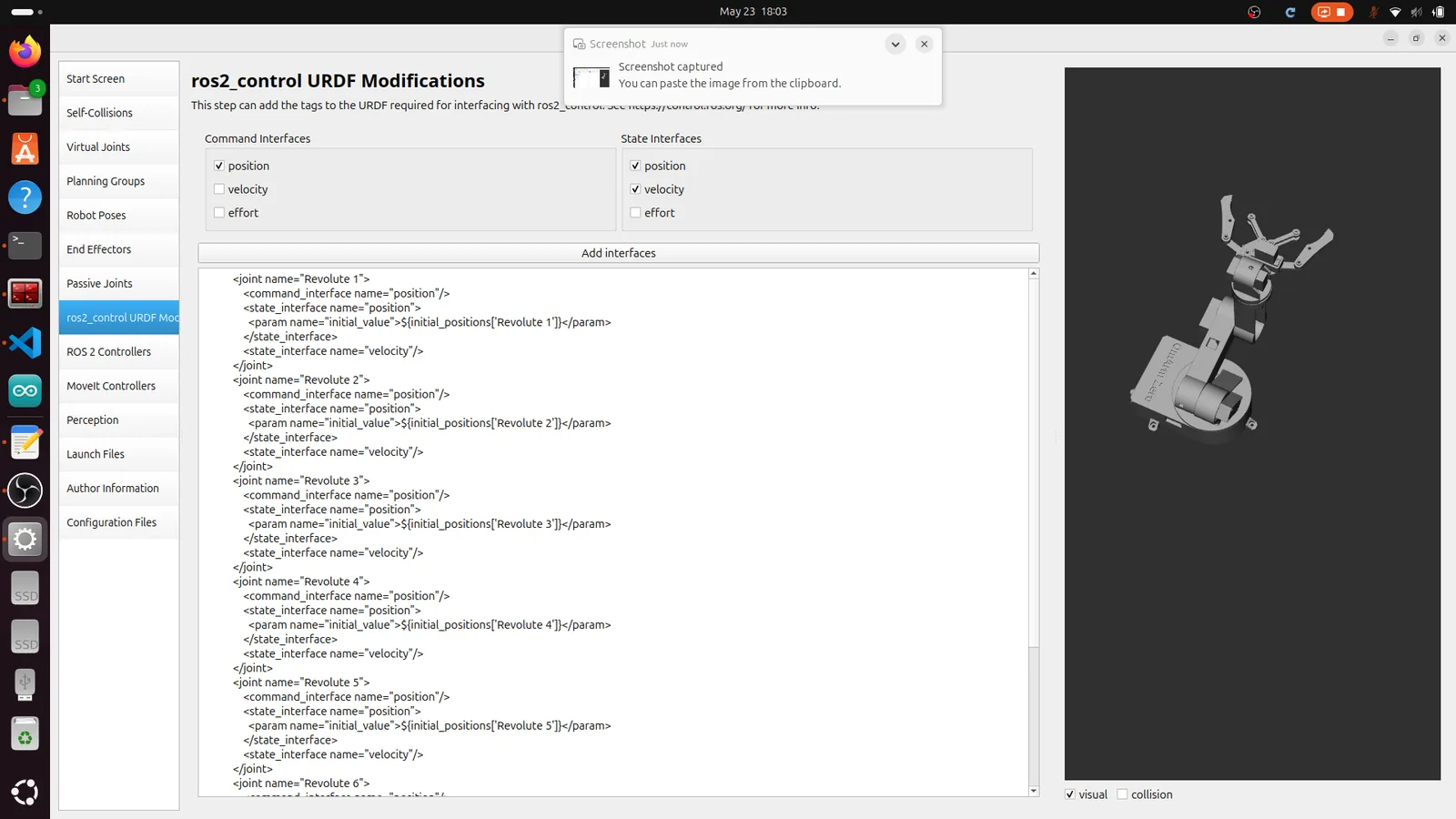Click the screen sharing indicator icon
Image resolution: width=1456 pixels, height=819 pixels.
(x=1324, y=12)
